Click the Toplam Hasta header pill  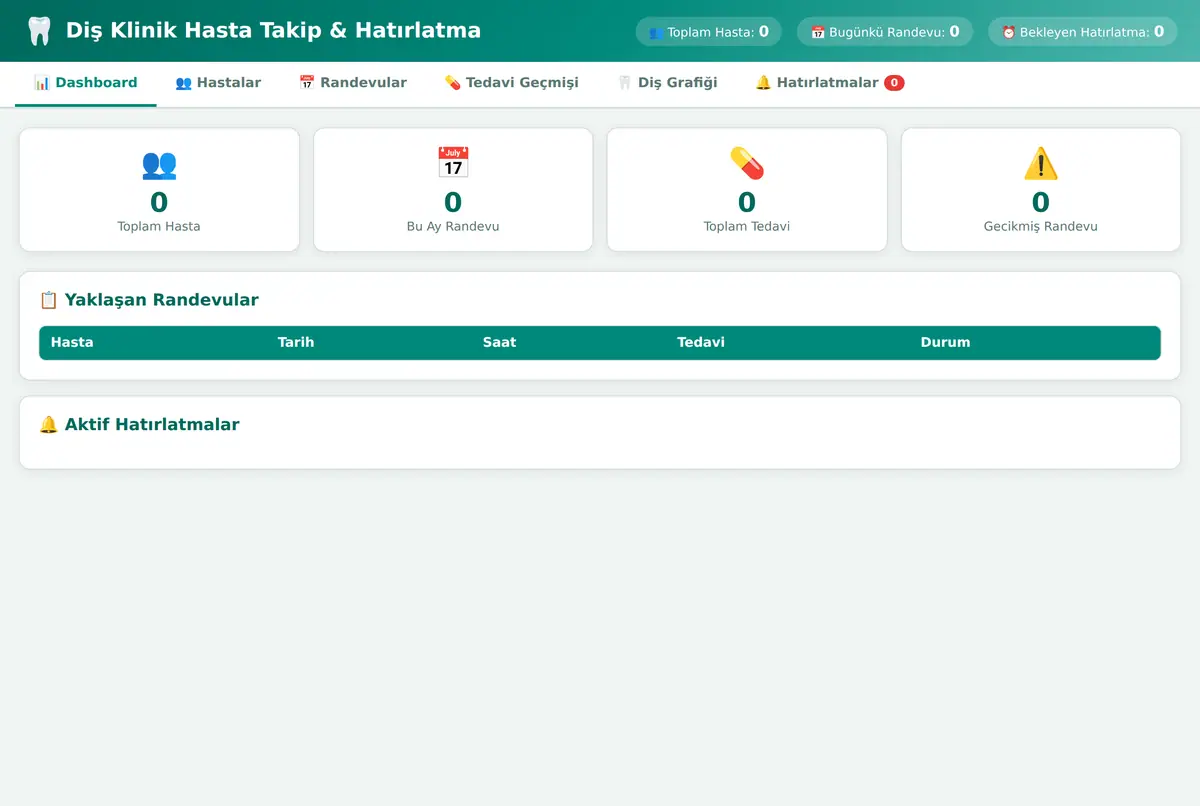709,32
